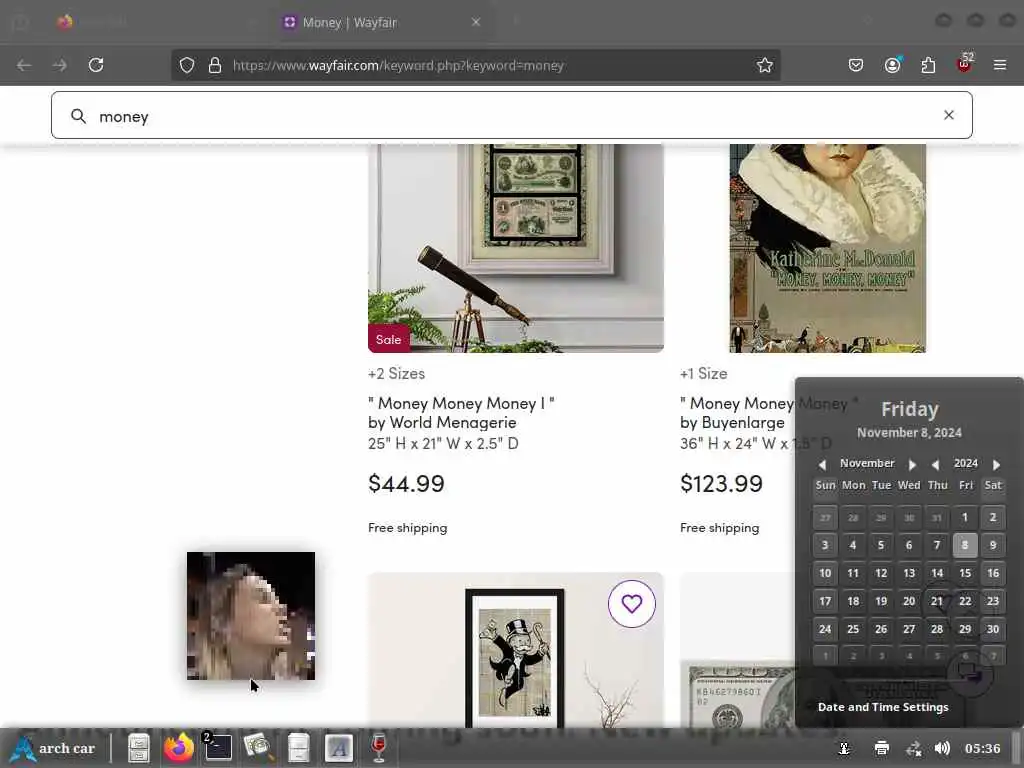
Task: Go back to the previous page
Action: (x=24, y=65)
